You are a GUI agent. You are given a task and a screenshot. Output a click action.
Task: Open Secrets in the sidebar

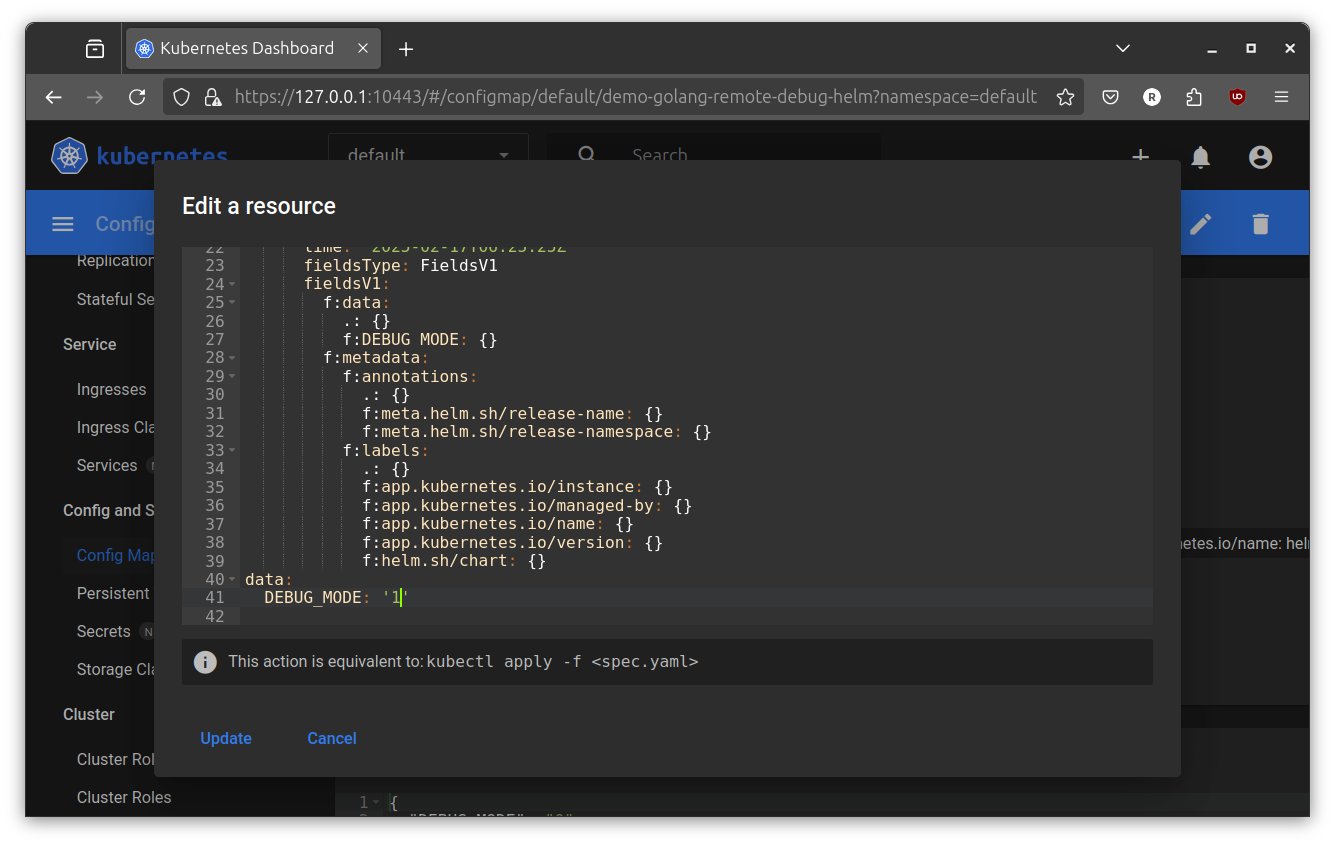pyautogui.click(x=104, y=631)
